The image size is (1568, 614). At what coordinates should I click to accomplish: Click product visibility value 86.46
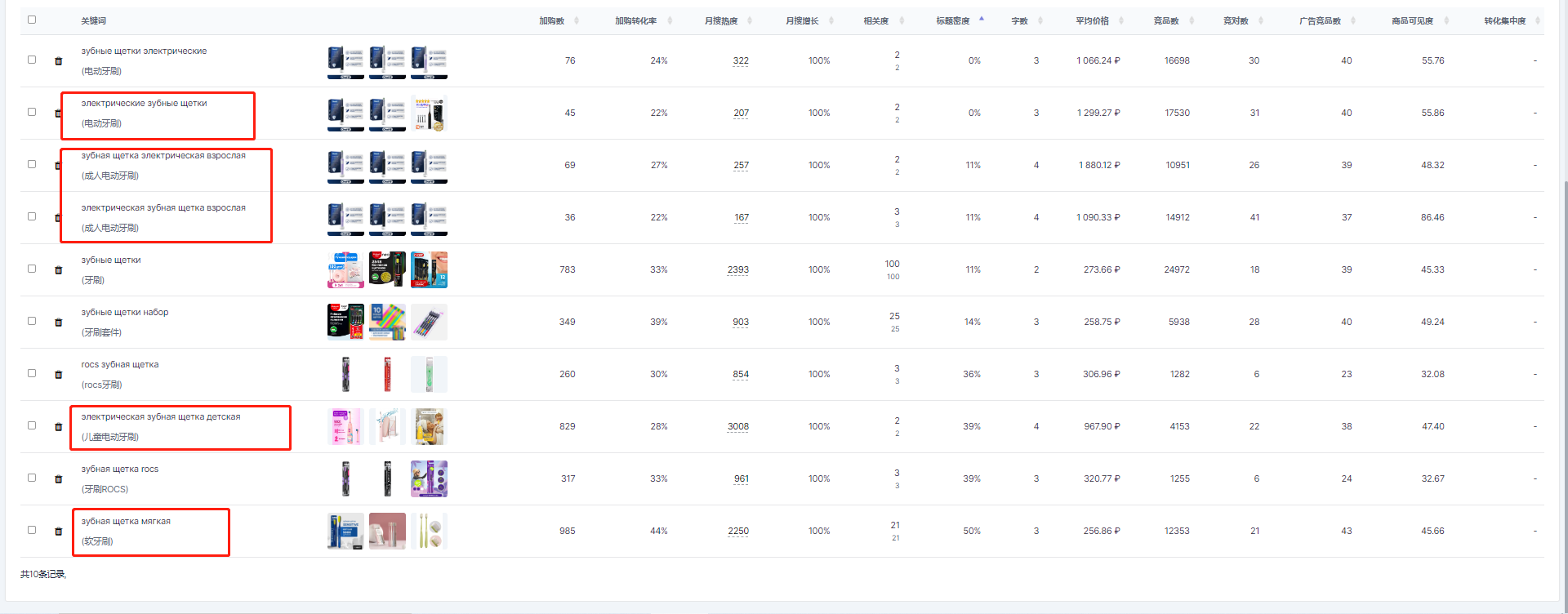(x=1432, y=217)
